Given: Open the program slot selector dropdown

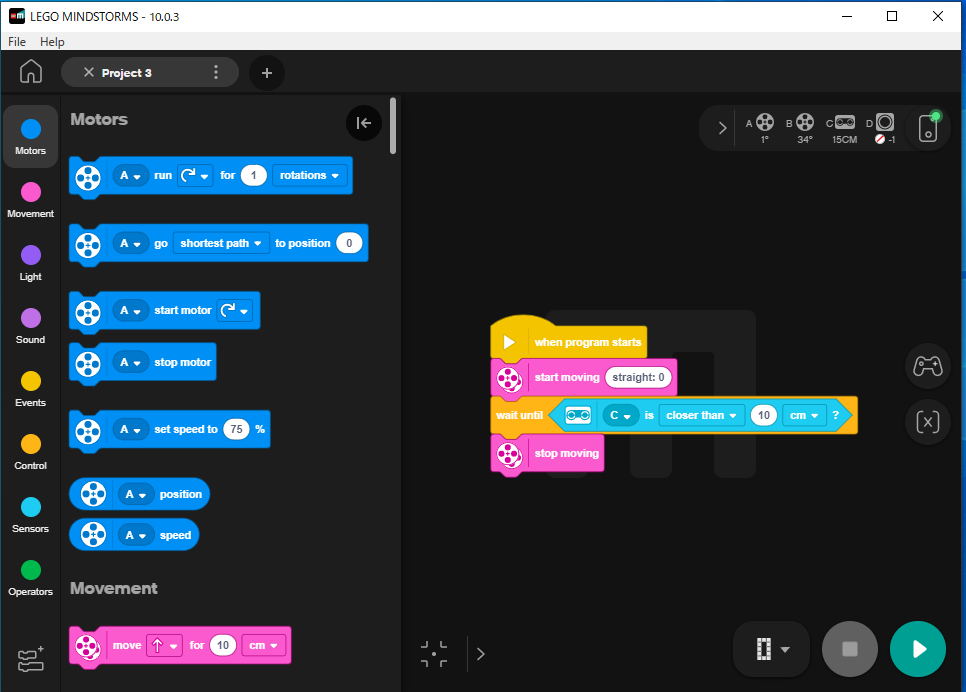Looking at the screenshot, I should tap(772, 649).
